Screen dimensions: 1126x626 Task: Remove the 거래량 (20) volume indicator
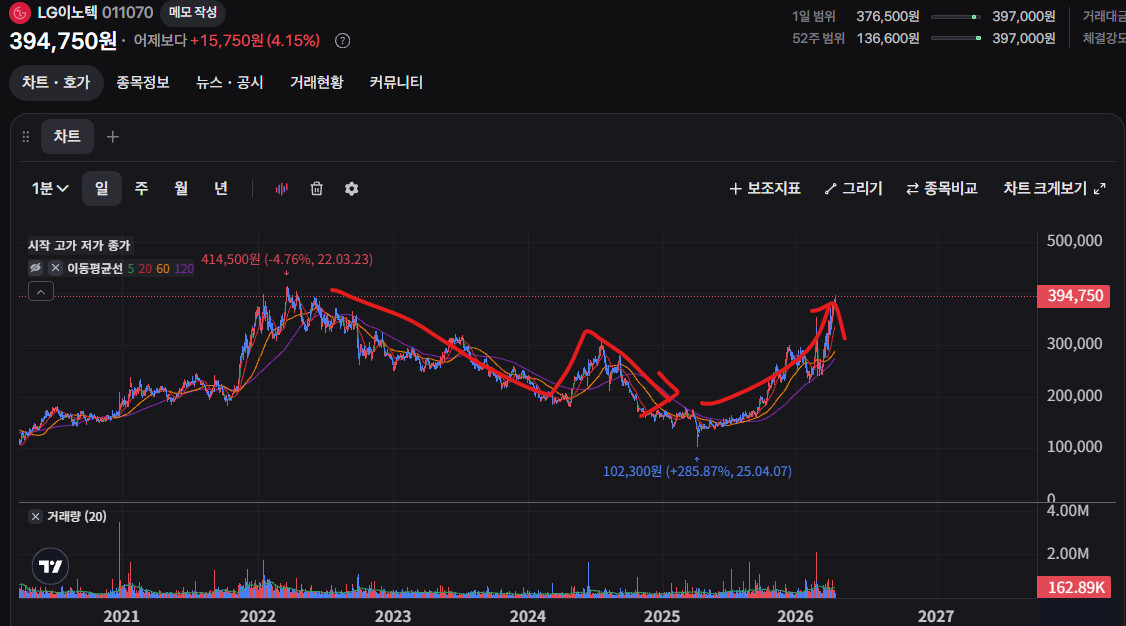(35, 516)
